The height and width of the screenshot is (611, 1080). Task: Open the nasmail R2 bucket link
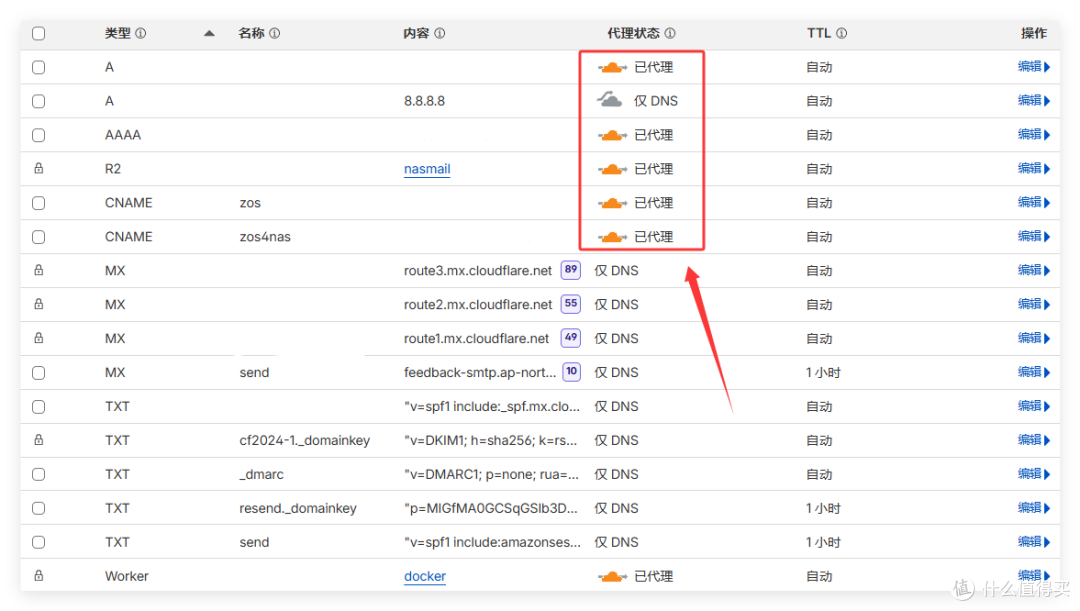(x=427, y=169)
